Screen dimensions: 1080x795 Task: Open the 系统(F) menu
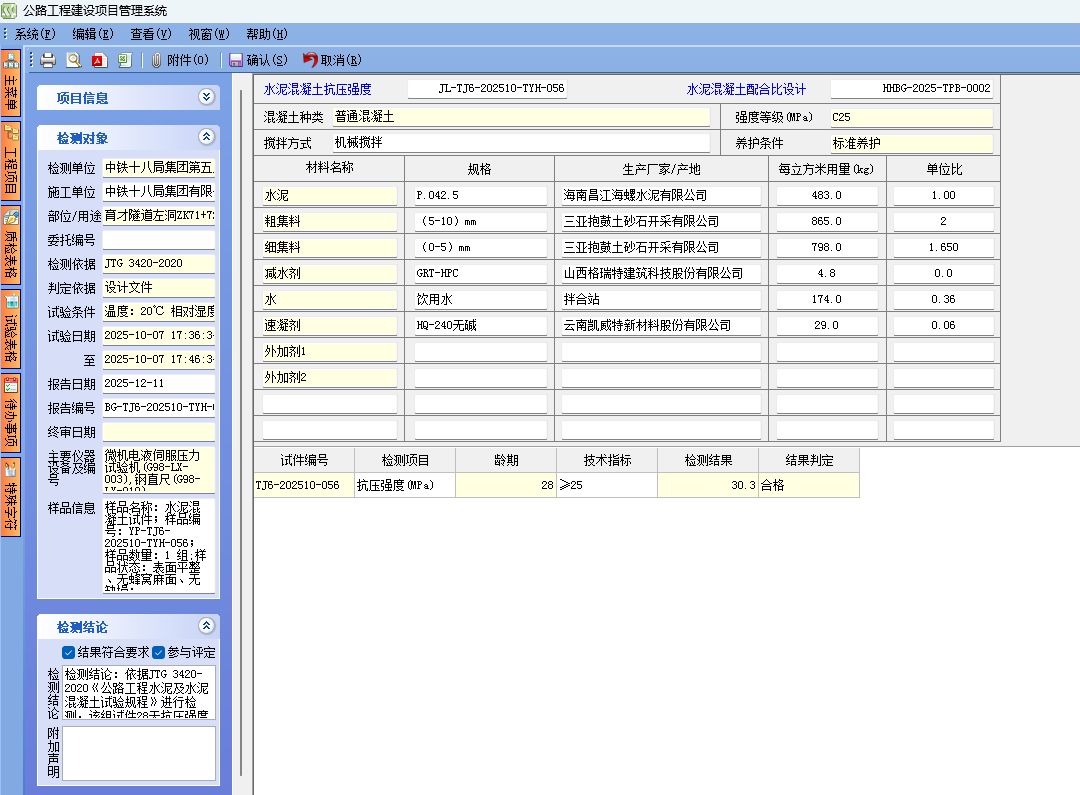click(x=35, y=34)
